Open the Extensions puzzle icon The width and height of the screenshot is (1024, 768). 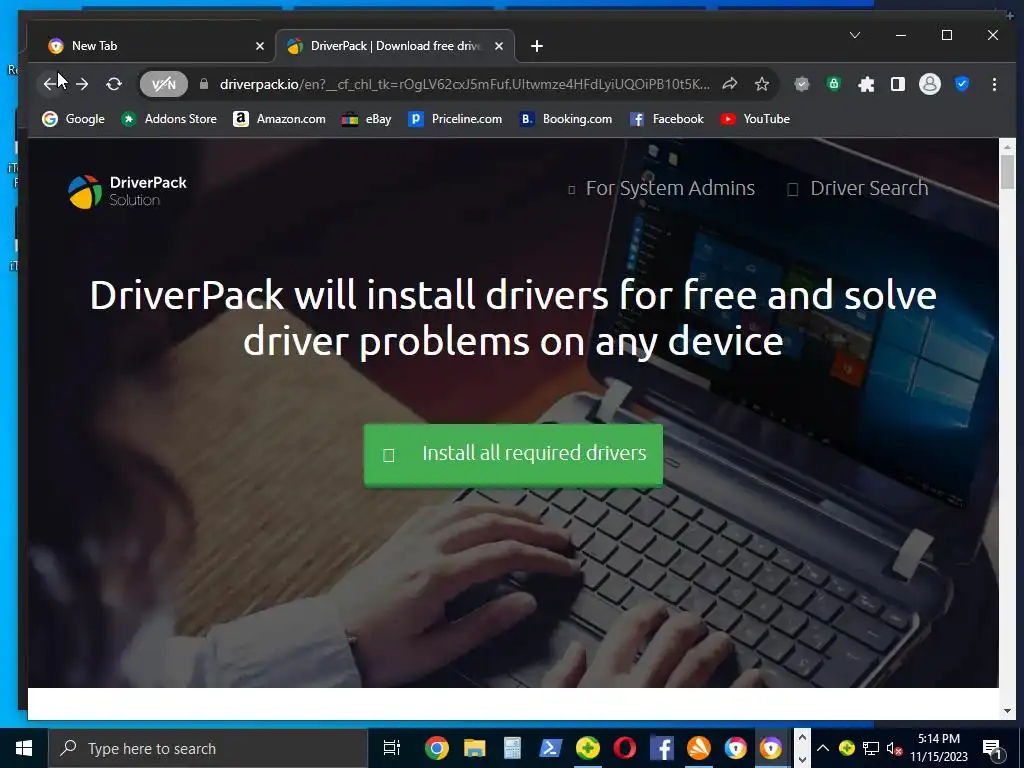tap(866, 84)
